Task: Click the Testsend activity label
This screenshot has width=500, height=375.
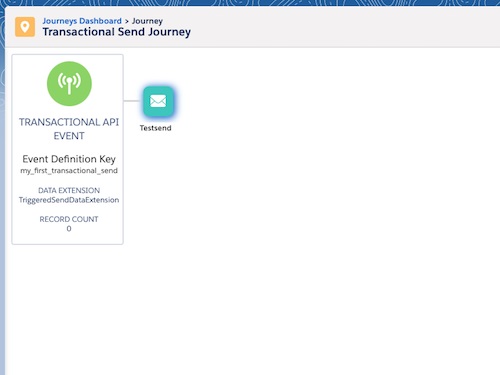Action: point(155,128)
